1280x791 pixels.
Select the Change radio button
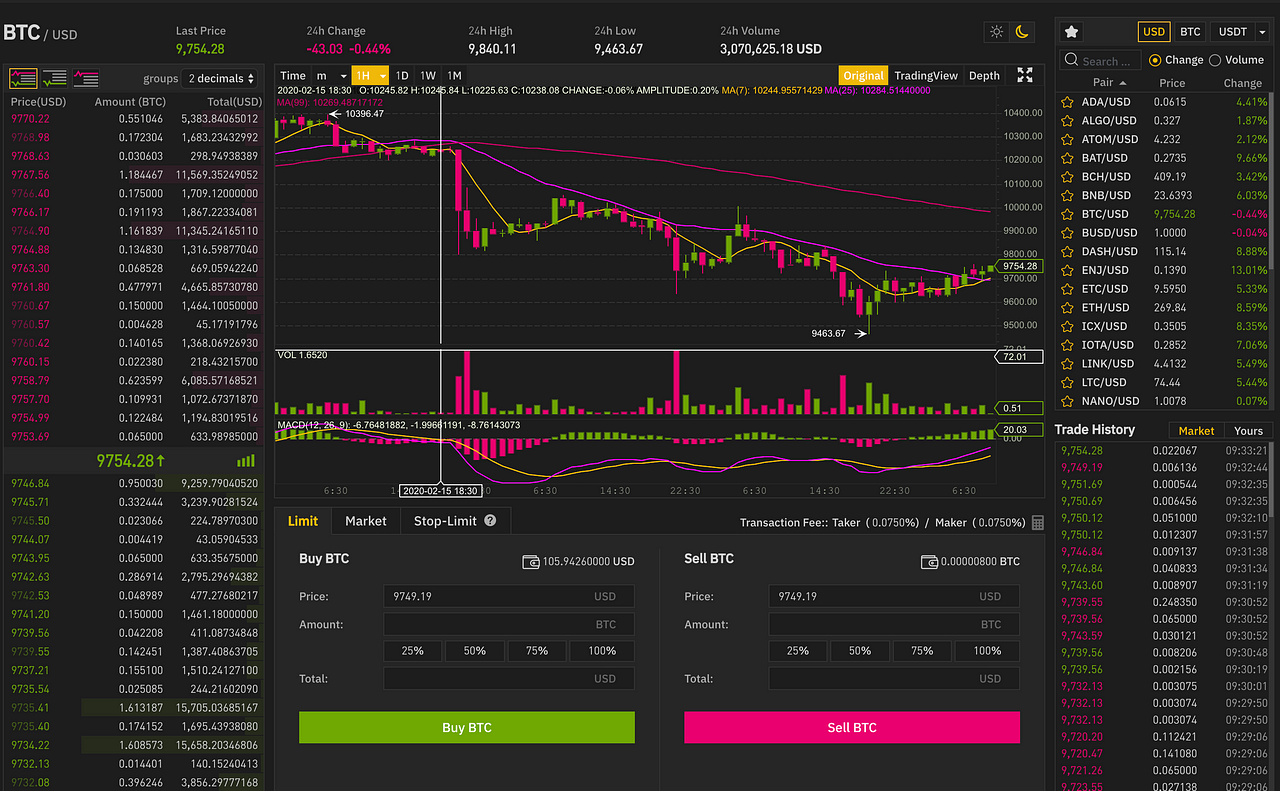pyautogui.click(x=1156, y=60)
